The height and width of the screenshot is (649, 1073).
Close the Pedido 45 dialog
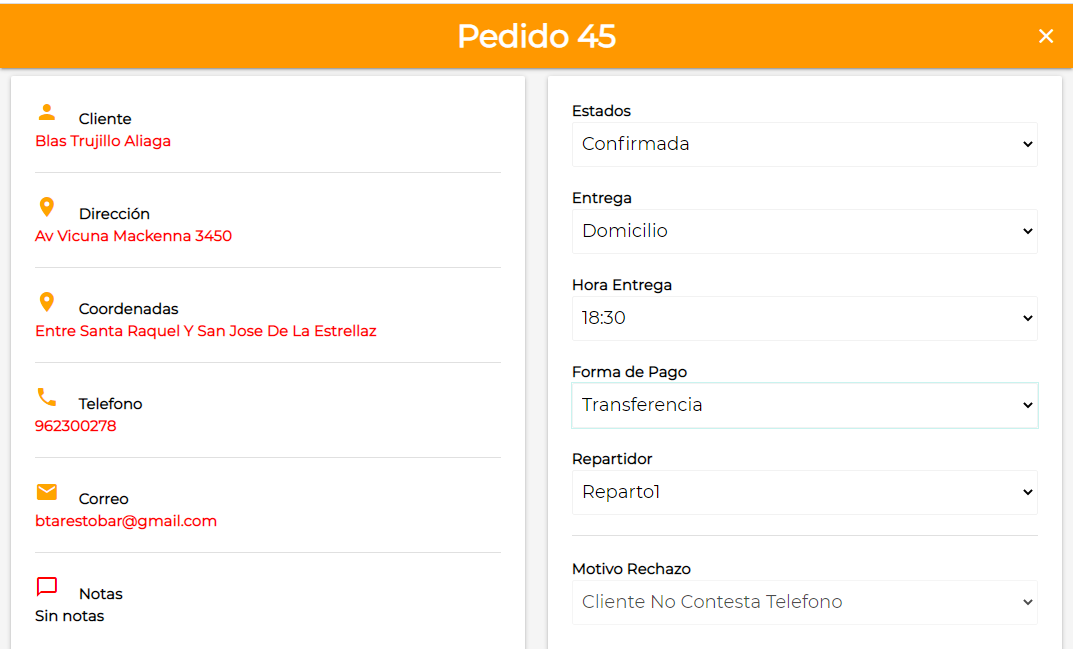click(x=1046, y=36)
